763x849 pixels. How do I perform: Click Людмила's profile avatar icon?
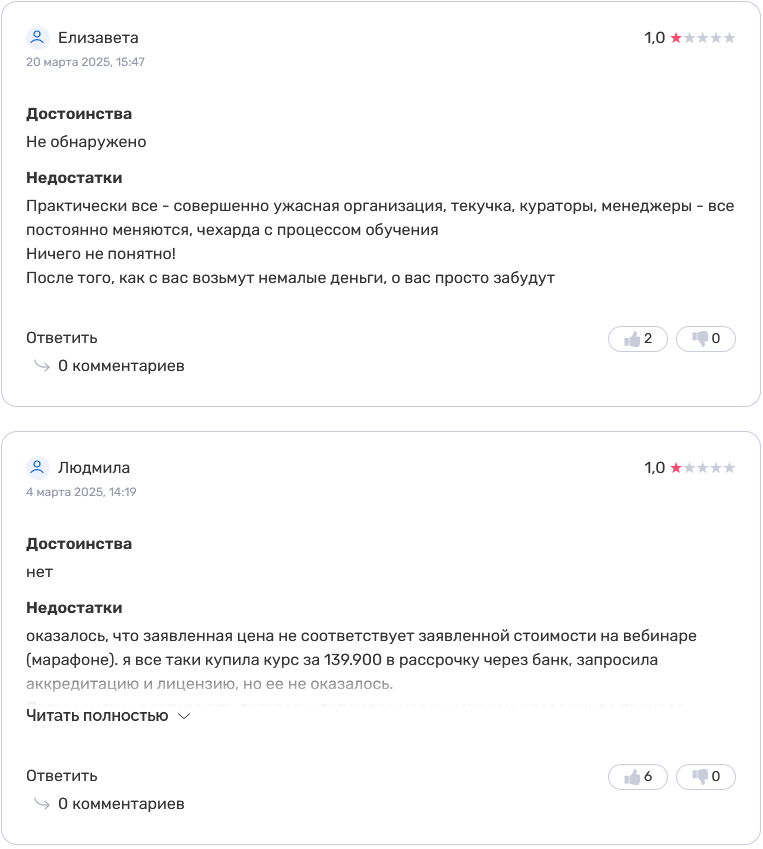(37, 467)
